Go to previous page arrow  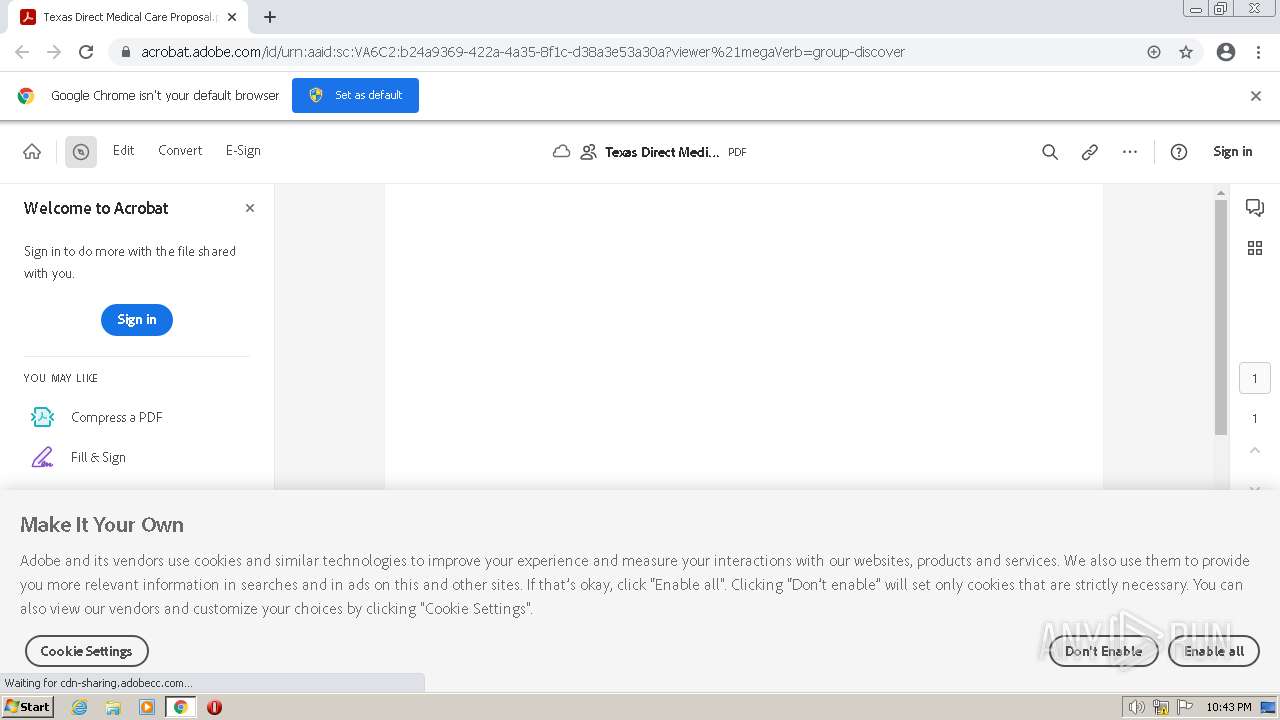tap(1255, 451)
